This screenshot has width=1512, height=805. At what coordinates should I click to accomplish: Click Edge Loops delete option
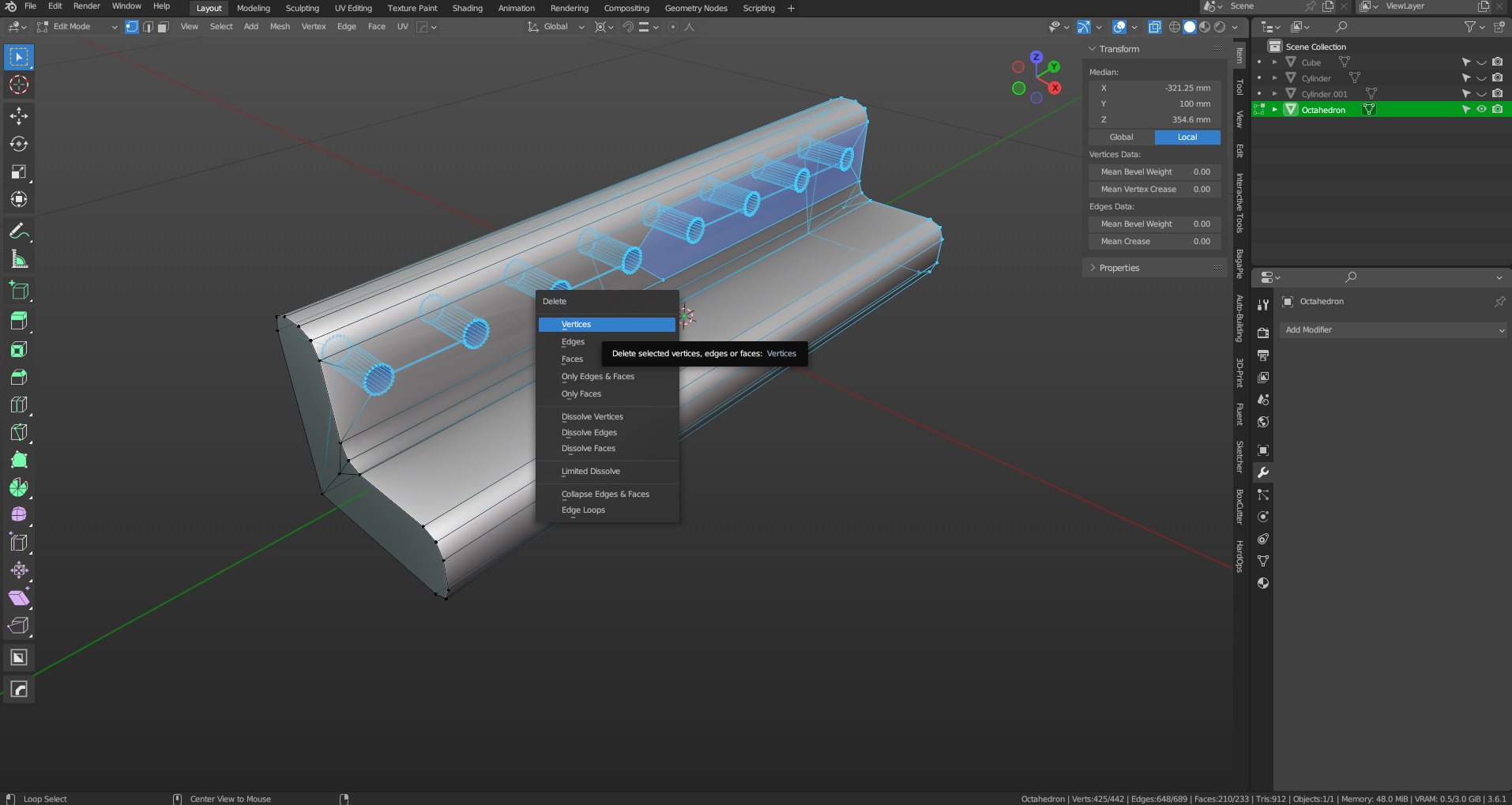click(583, 510)
